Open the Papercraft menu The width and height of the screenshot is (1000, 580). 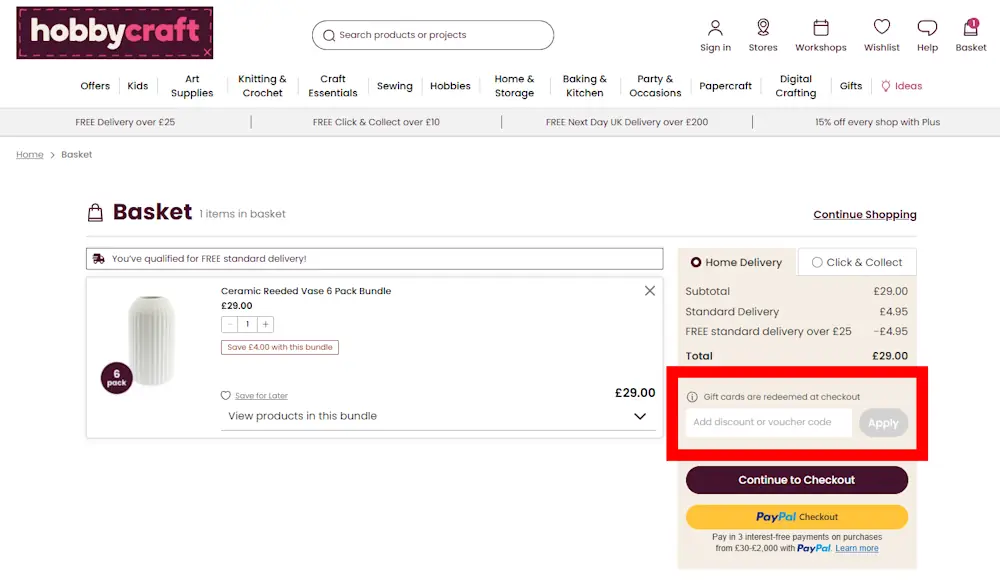coord(725,86)
